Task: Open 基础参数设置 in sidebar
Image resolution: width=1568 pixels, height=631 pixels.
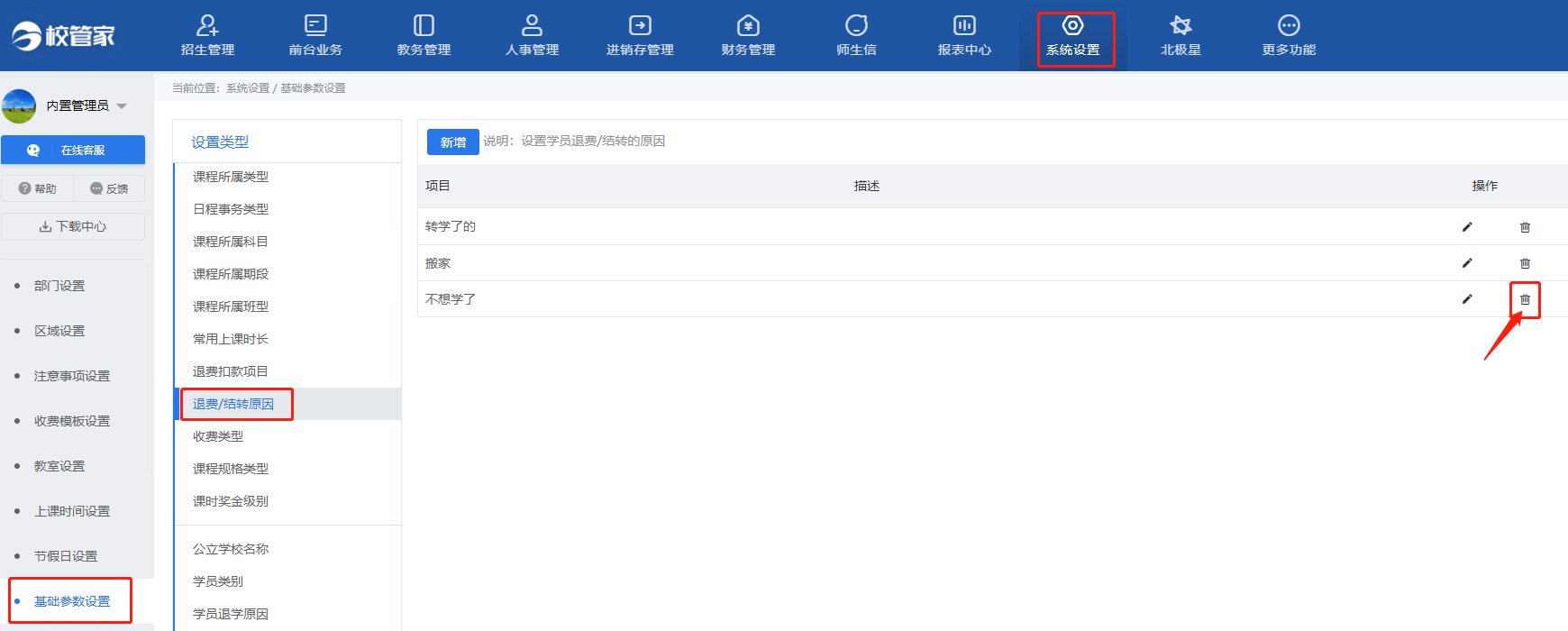Action: [x=72, y=601]
